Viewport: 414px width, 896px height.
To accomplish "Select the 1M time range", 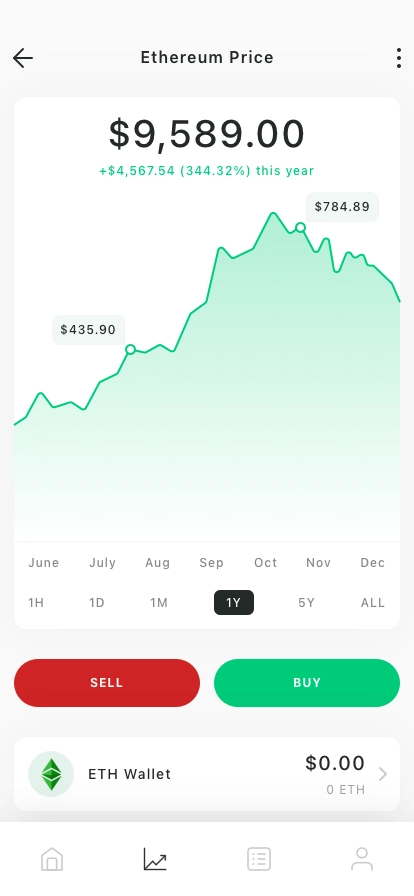I will [159, 603].
